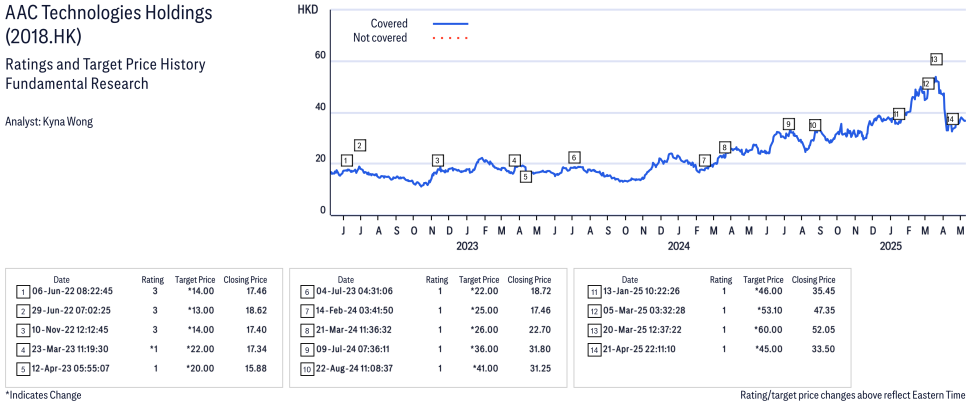
Task: Click the numbered box 8 in the table
Action: coord(306,330)
